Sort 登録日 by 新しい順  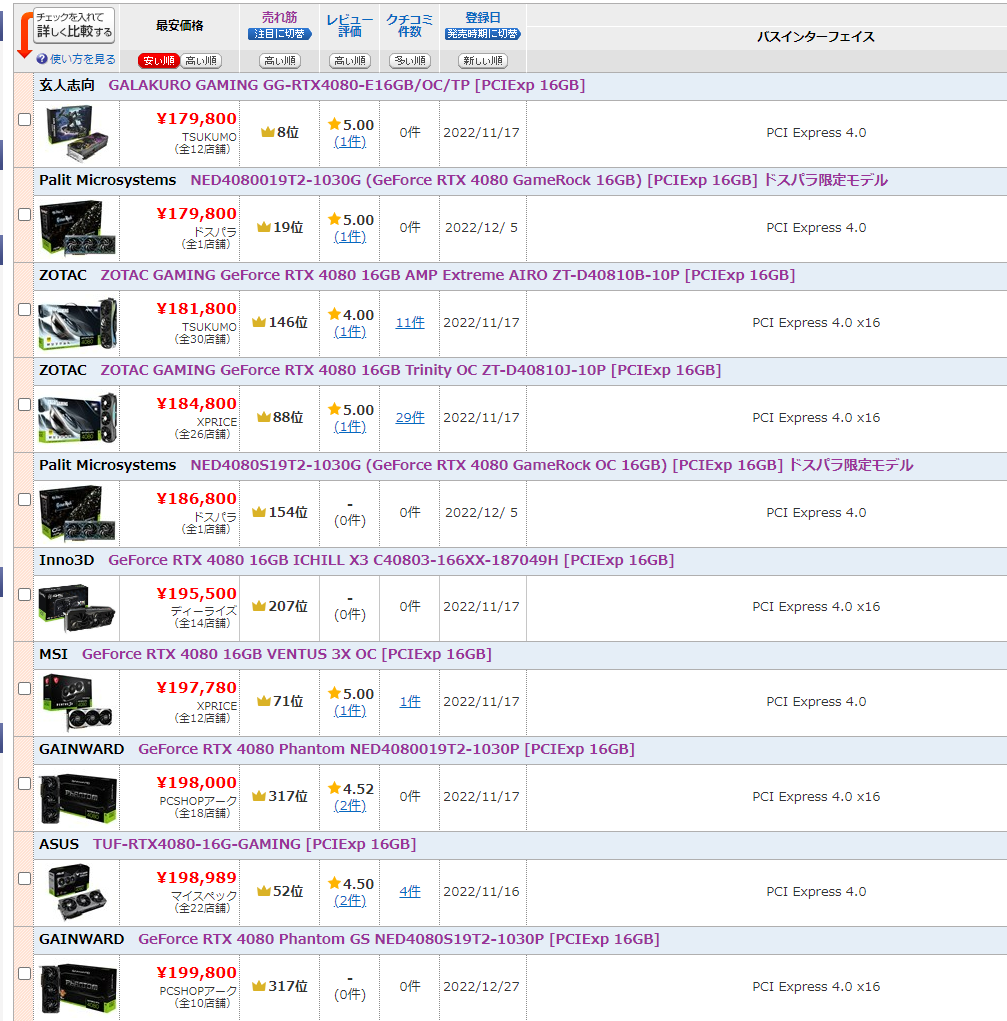point(483,61)
